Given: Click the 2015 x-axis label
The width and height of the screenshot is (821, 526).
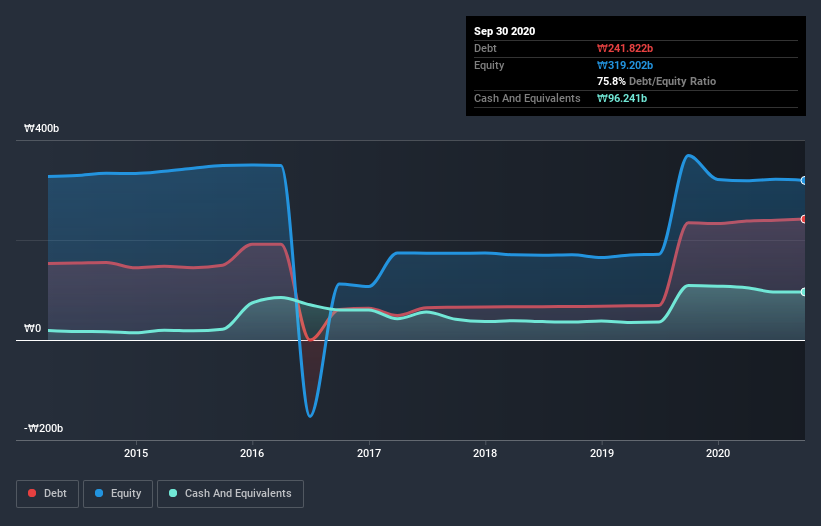Looking at the screenshot, I should point(136,453).
